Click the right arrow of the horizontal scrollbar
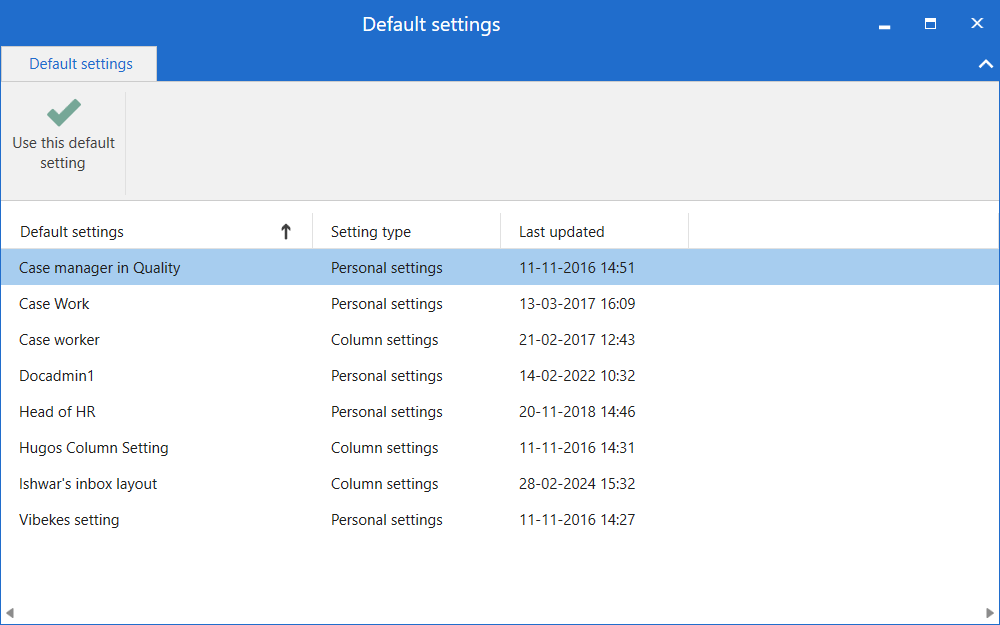1000x625 pixels. coord(990,613)
